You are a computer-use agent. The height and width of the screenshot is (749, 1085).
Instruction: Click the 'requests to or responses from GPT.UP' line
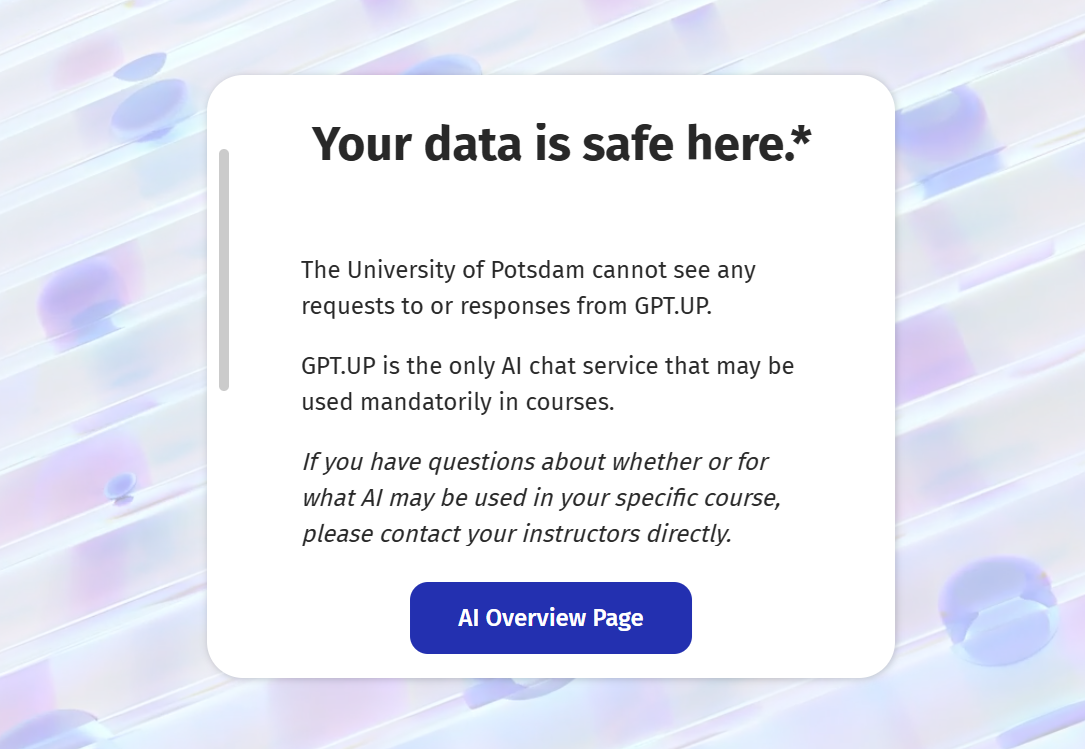[506, 306]
